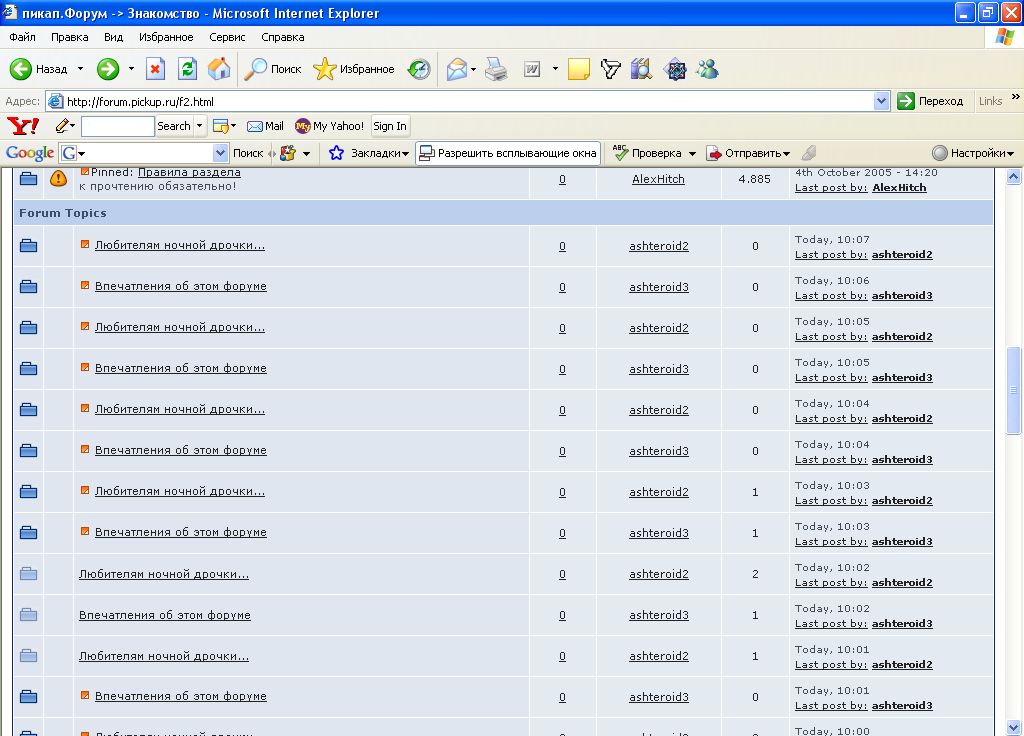Screen dimensions: 1024x736
Task: Click the Google toolbar bookmarks star icon
Action: coord(337,153)
